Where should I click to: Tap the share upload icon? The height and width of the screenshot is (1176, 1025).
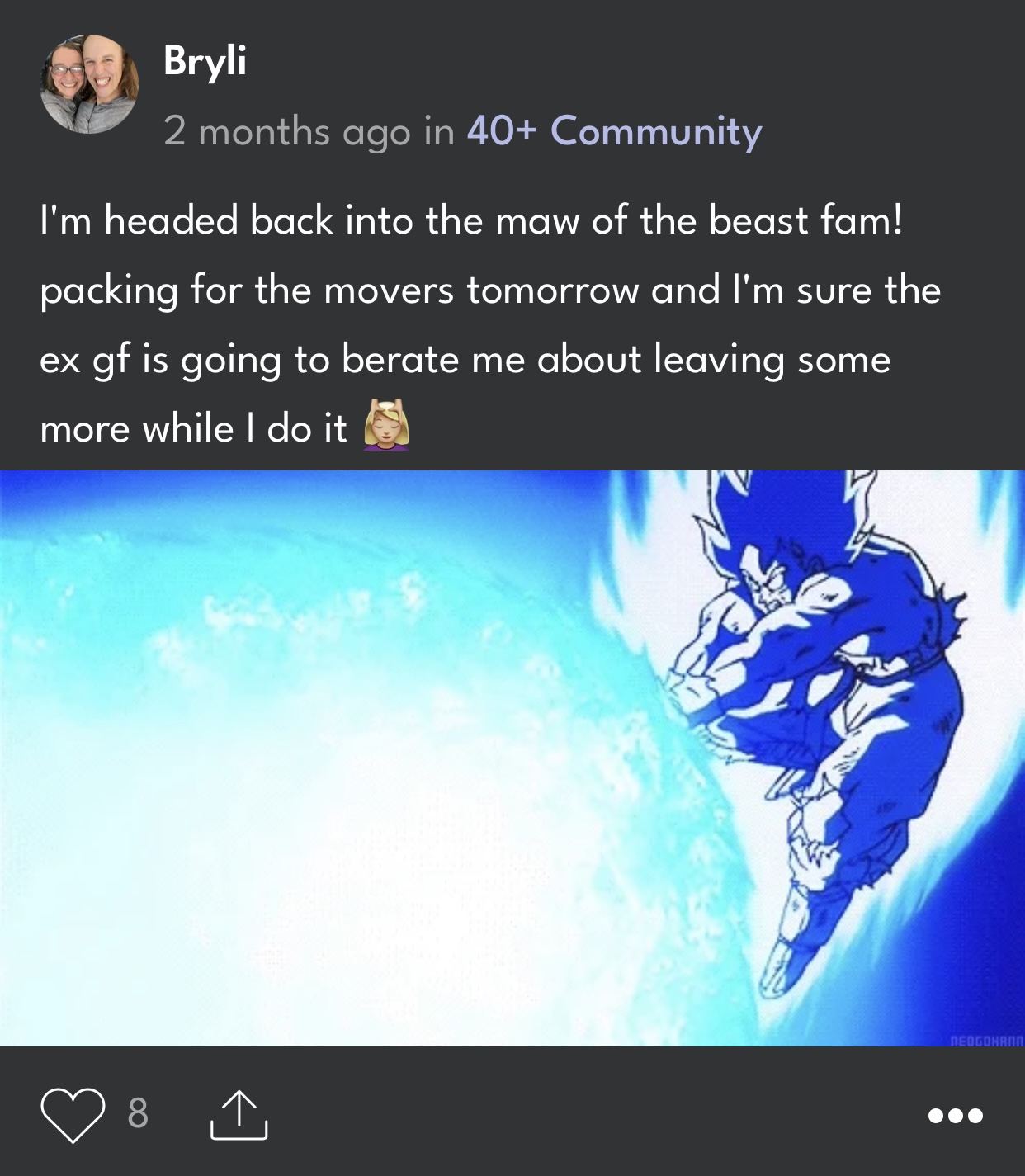pos(239,1116)
